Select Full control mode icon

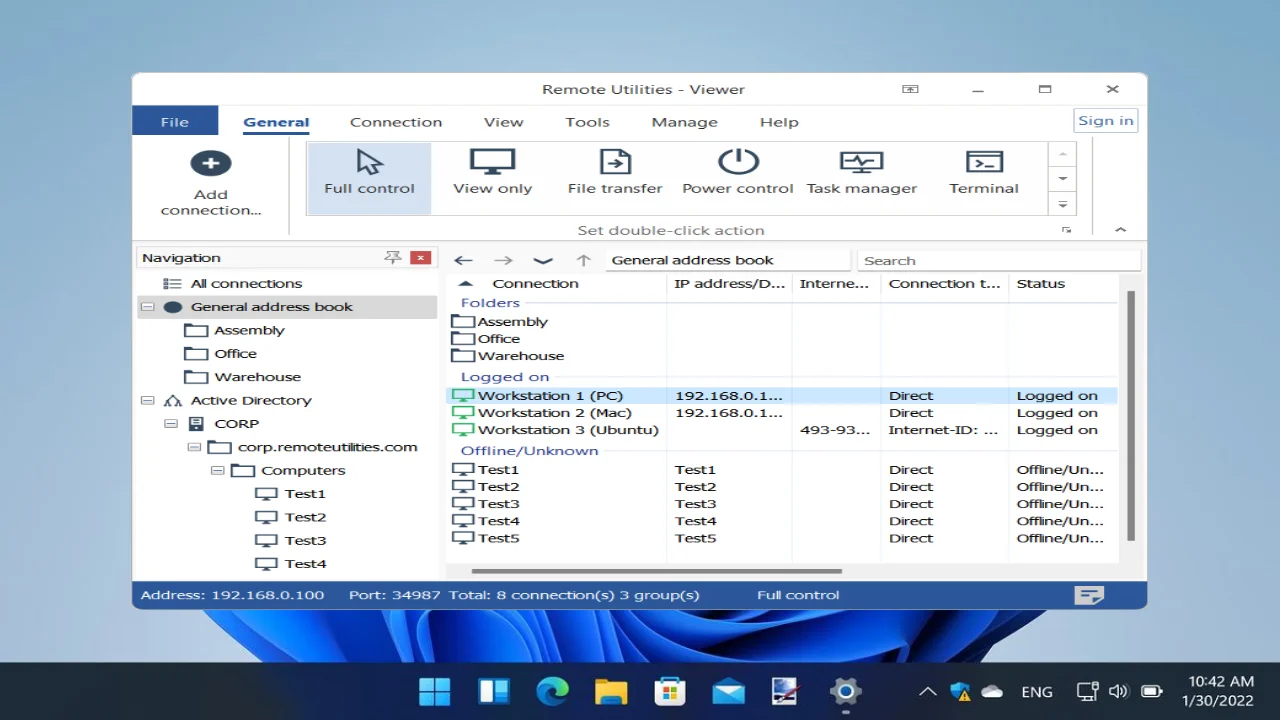coord(369,162)
